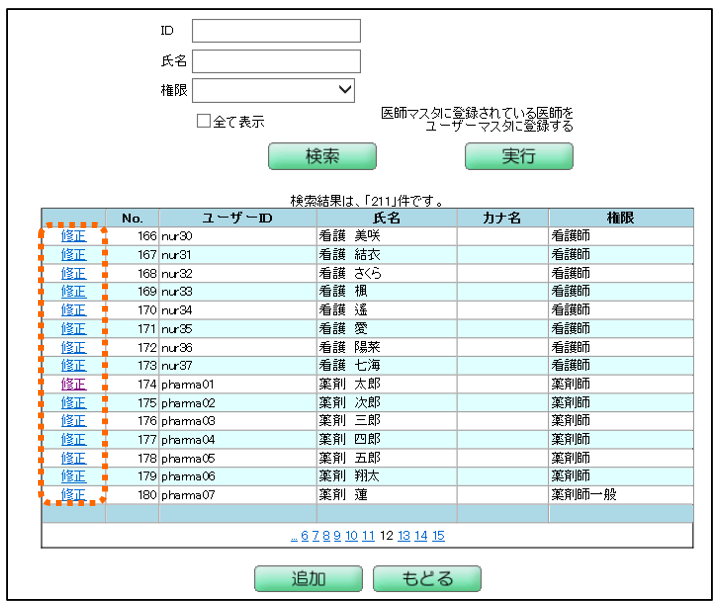Click the 検索 search button
Viewport: 721px width, 608px height.
click(x=322, y=157)
